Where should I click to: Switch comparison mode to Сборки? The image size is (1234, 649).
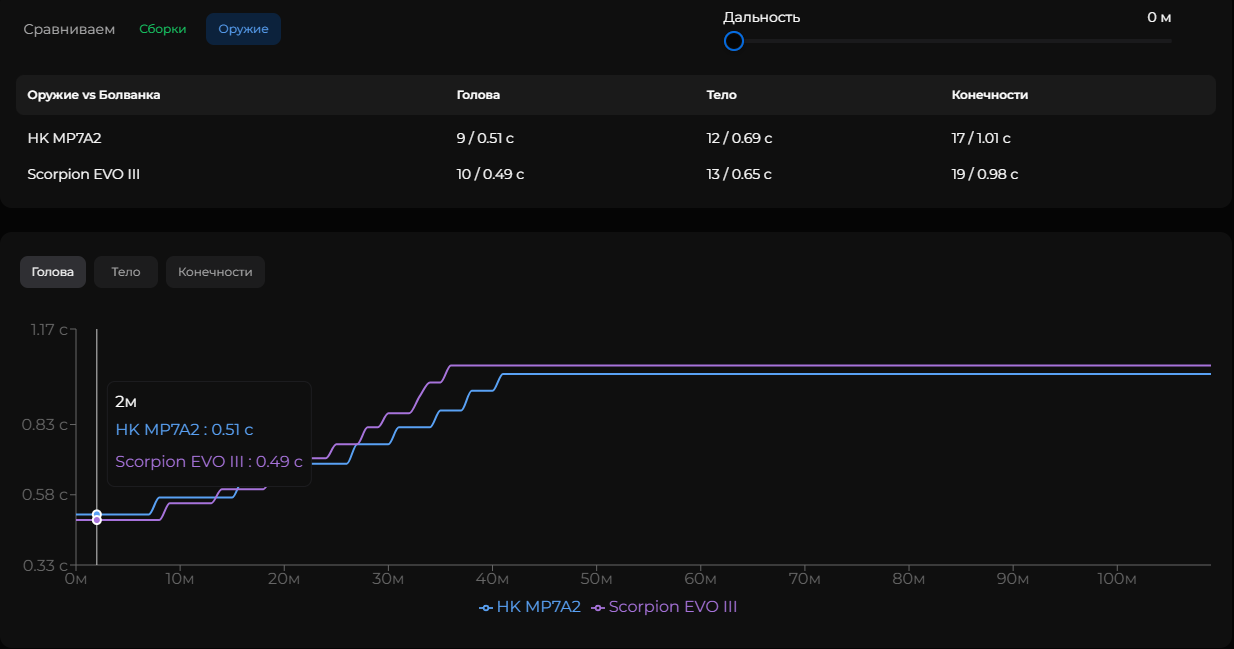[163, 29]
